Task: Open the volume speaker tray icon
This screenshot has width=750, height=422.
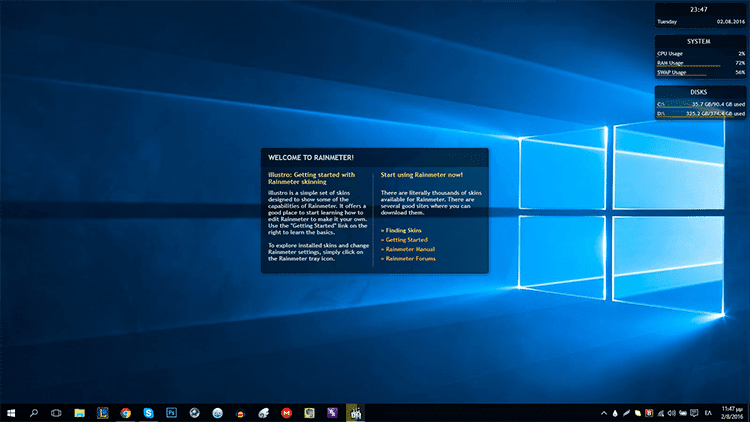Action: click(x=672, y=413)
